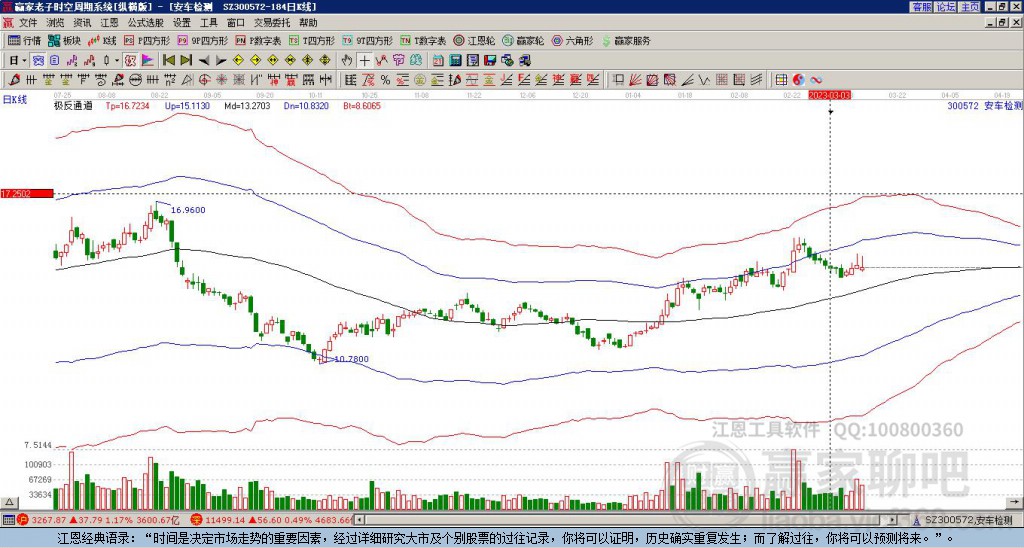Open the yin-yang Taiji tool icon
This screenshot has height=548, width=1024.
click(798, 80)
